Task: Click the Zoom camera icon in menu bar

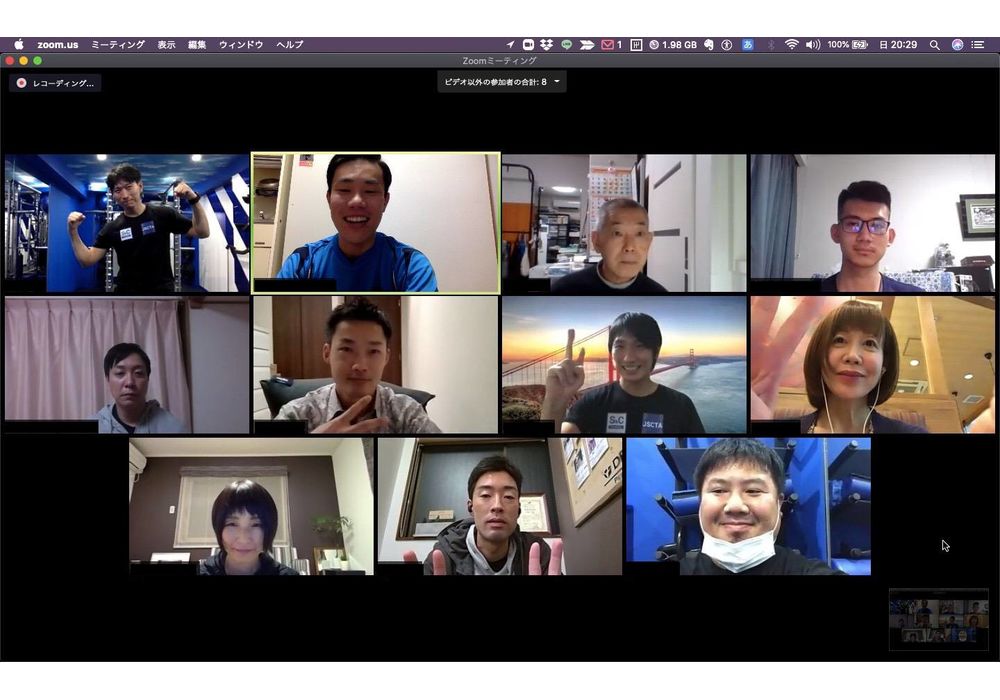Action: pos(528,45)
